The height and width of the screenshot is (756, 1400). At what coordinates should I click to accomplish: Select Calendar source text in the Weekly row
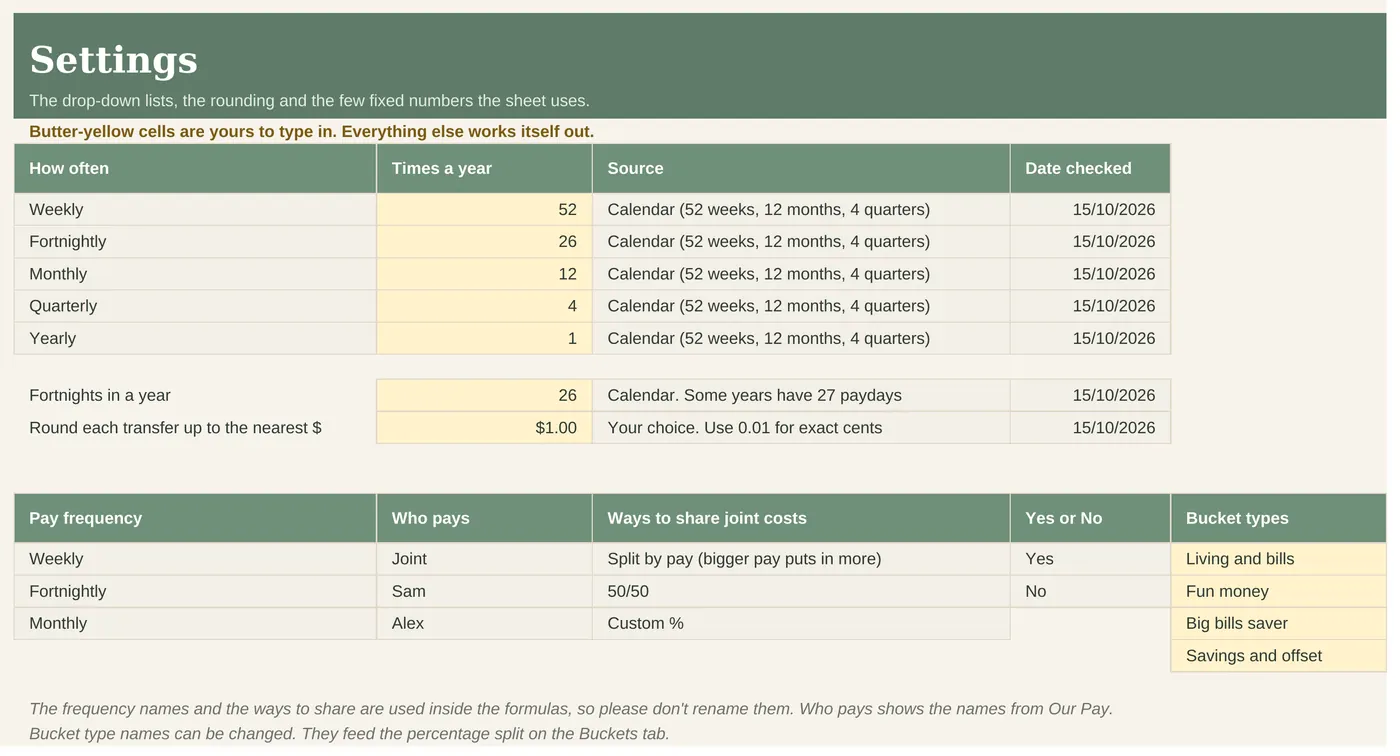[x=801, y=210]
